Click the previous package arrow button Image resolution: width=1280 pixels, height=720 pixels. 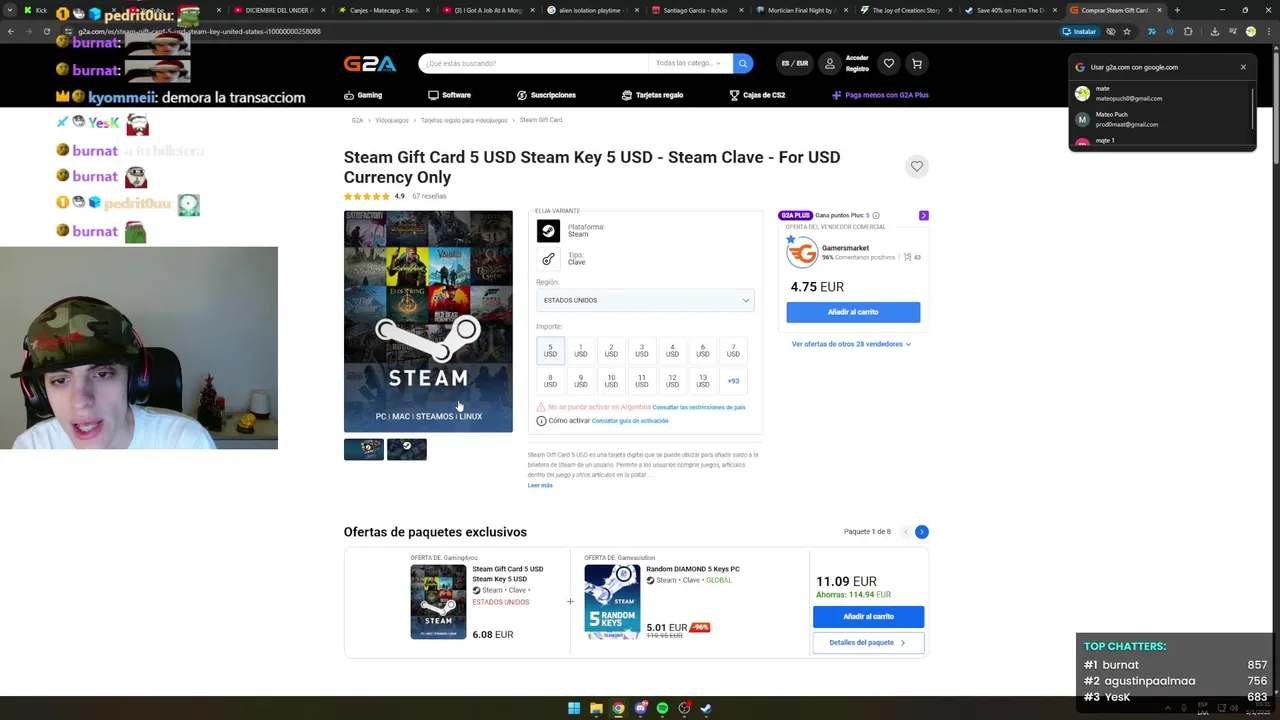906,532
